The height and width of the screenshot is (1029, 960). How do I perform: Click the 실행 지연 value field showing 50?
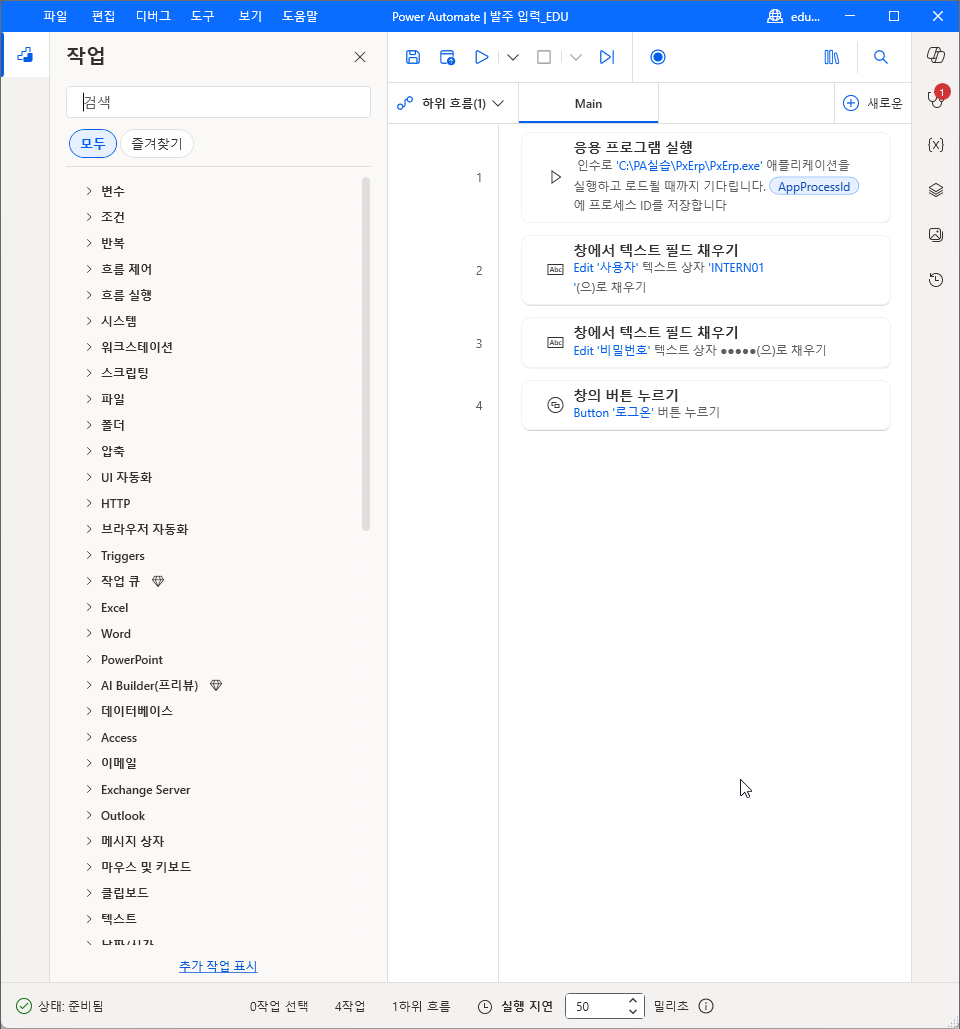[x=596, y=1007]
